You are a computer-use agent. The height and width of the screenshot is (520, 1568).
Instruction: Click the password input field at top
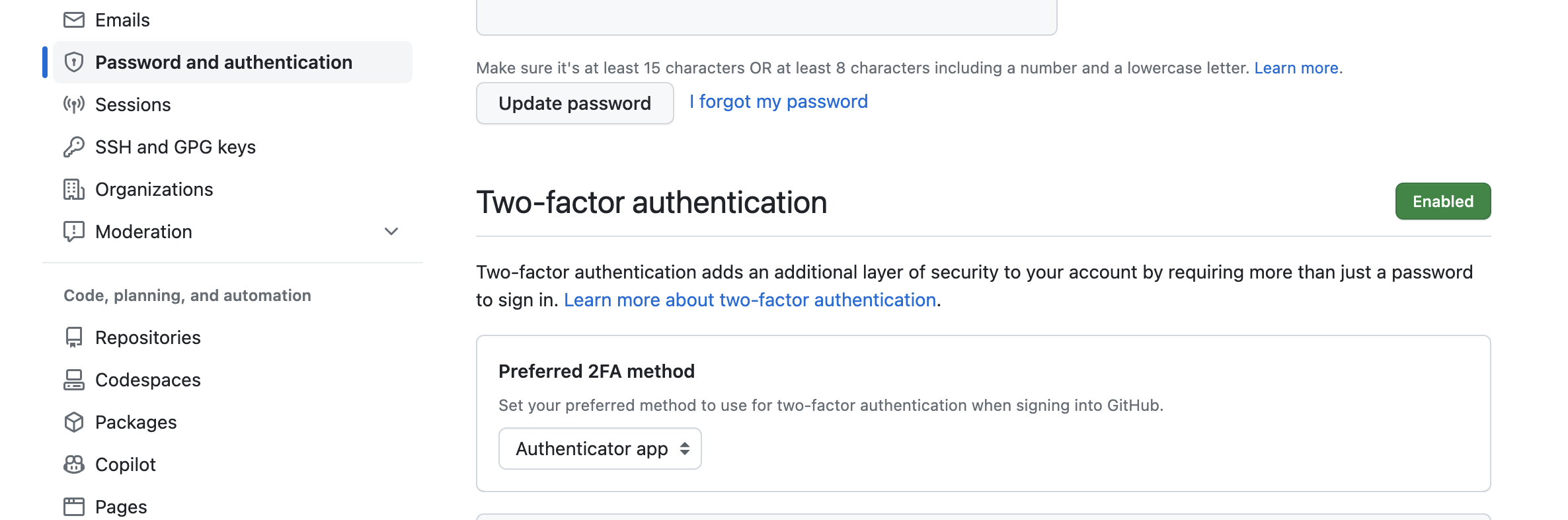(x=766, y=17)
